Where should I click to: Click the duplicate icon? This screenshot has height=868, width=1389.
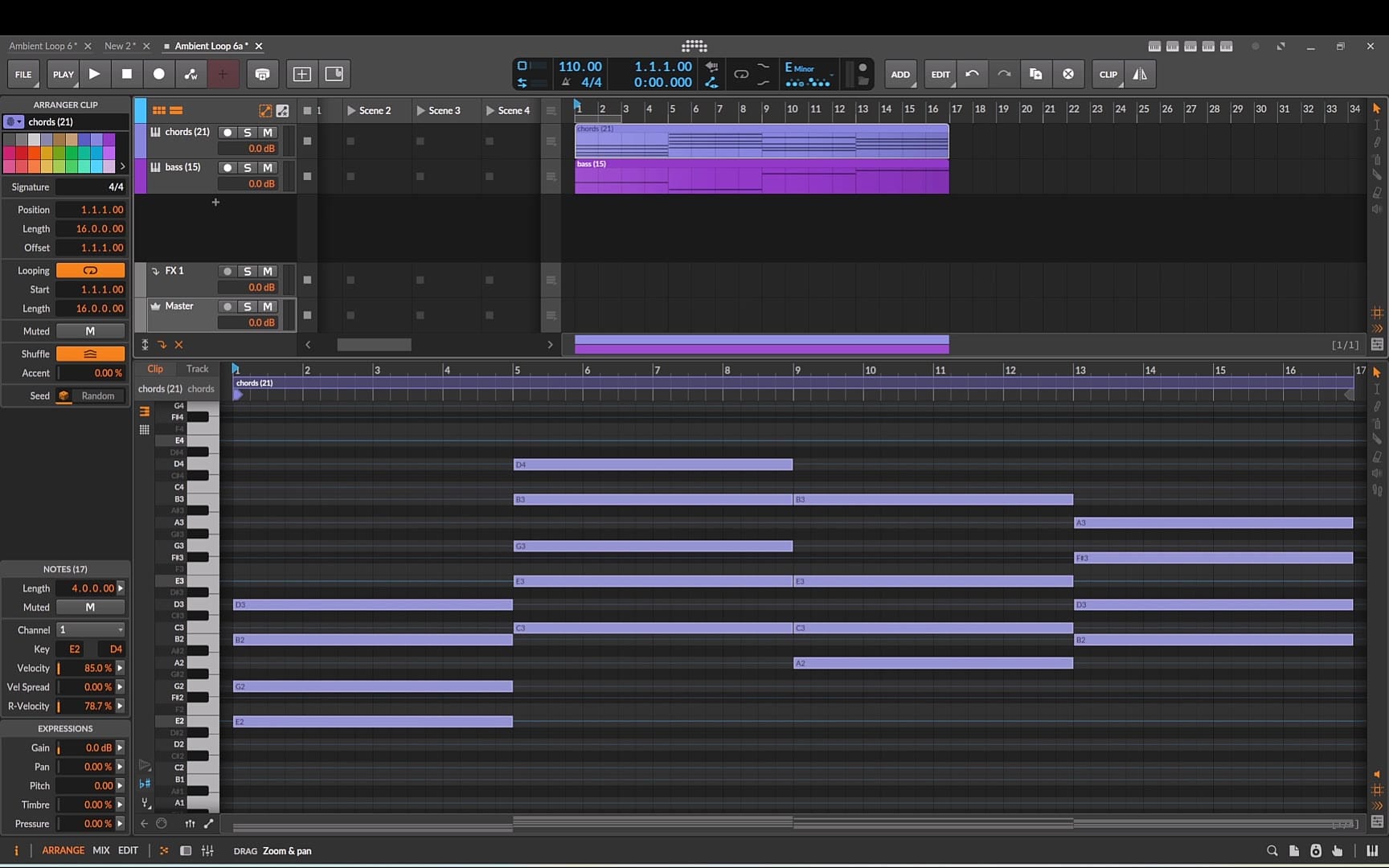click(1036, 74)
